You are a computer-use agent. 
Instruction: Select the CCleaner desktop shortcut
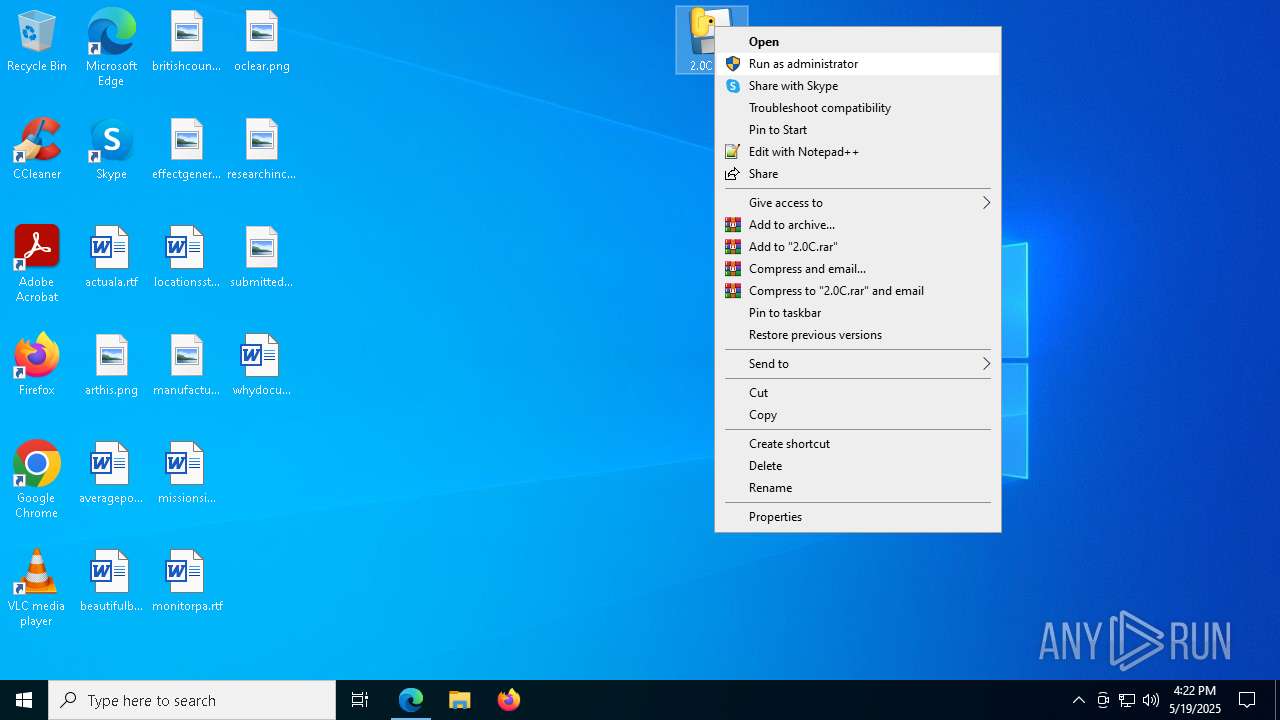(37, 150)
